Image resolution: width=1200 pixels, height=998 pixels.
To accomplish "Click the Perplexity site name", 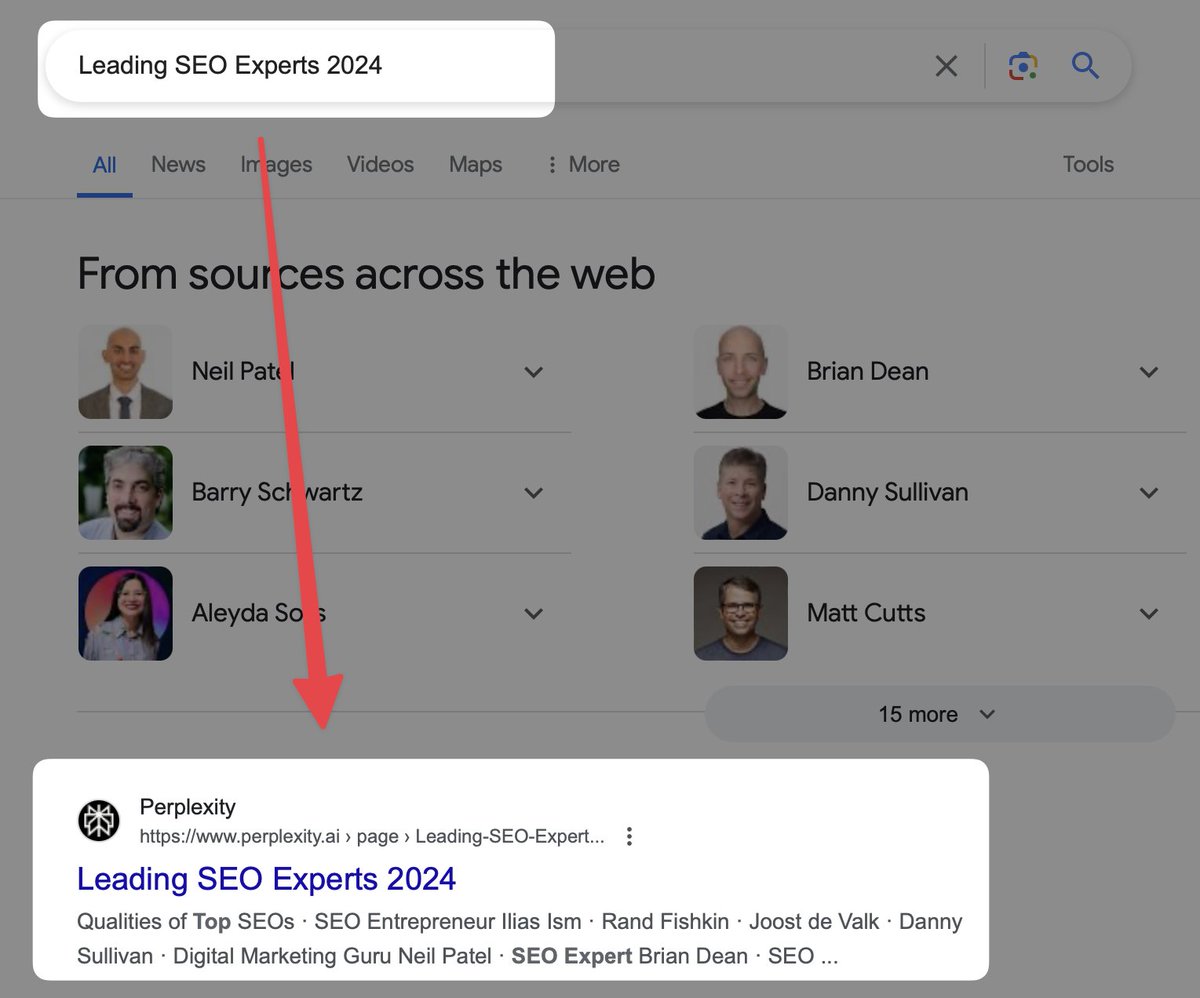I will click(188, 807).
